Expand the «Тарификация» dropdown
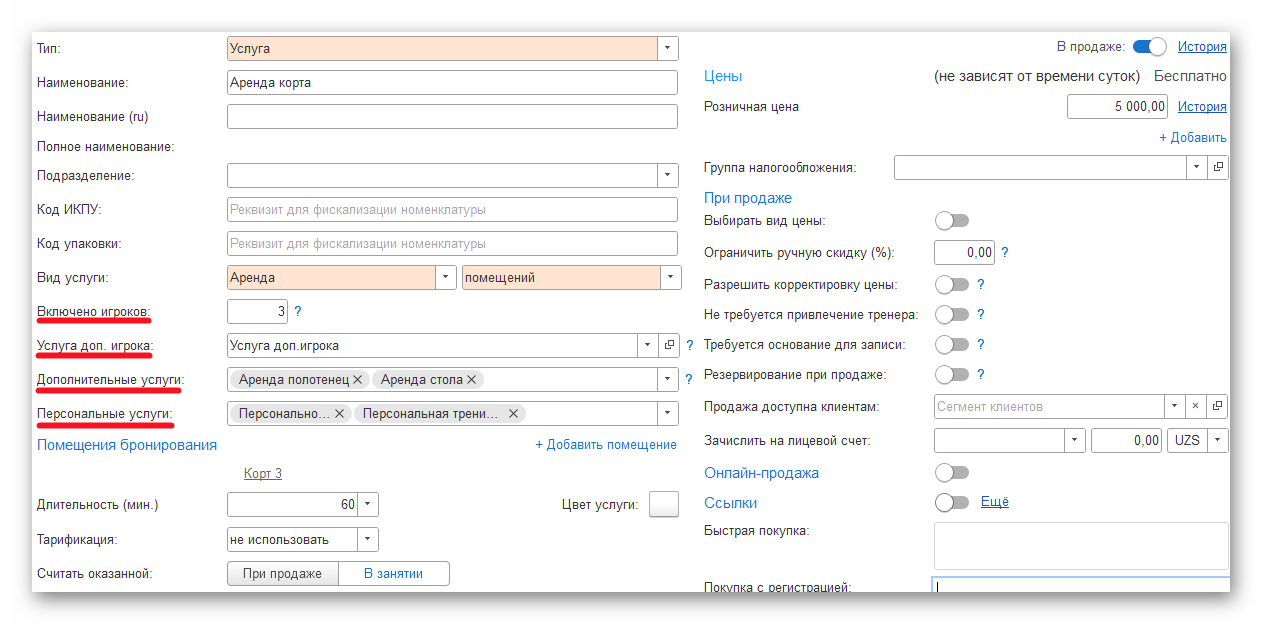This screenshot has height=624, width=1262. (x=367, y=538)
